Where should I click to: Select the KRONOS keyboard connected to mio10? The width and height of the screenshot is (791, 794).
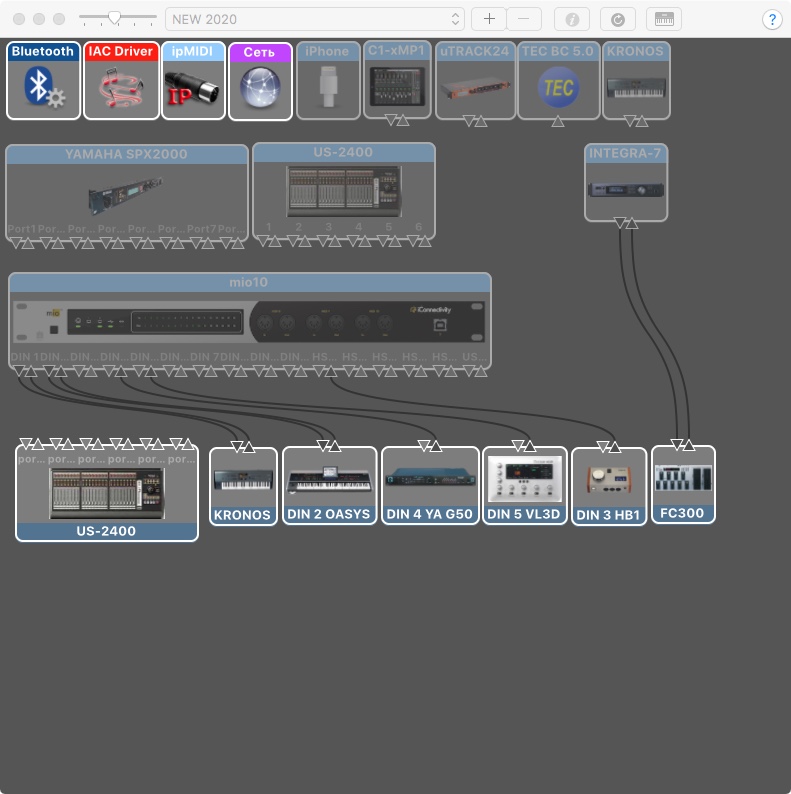coord(243,486)
